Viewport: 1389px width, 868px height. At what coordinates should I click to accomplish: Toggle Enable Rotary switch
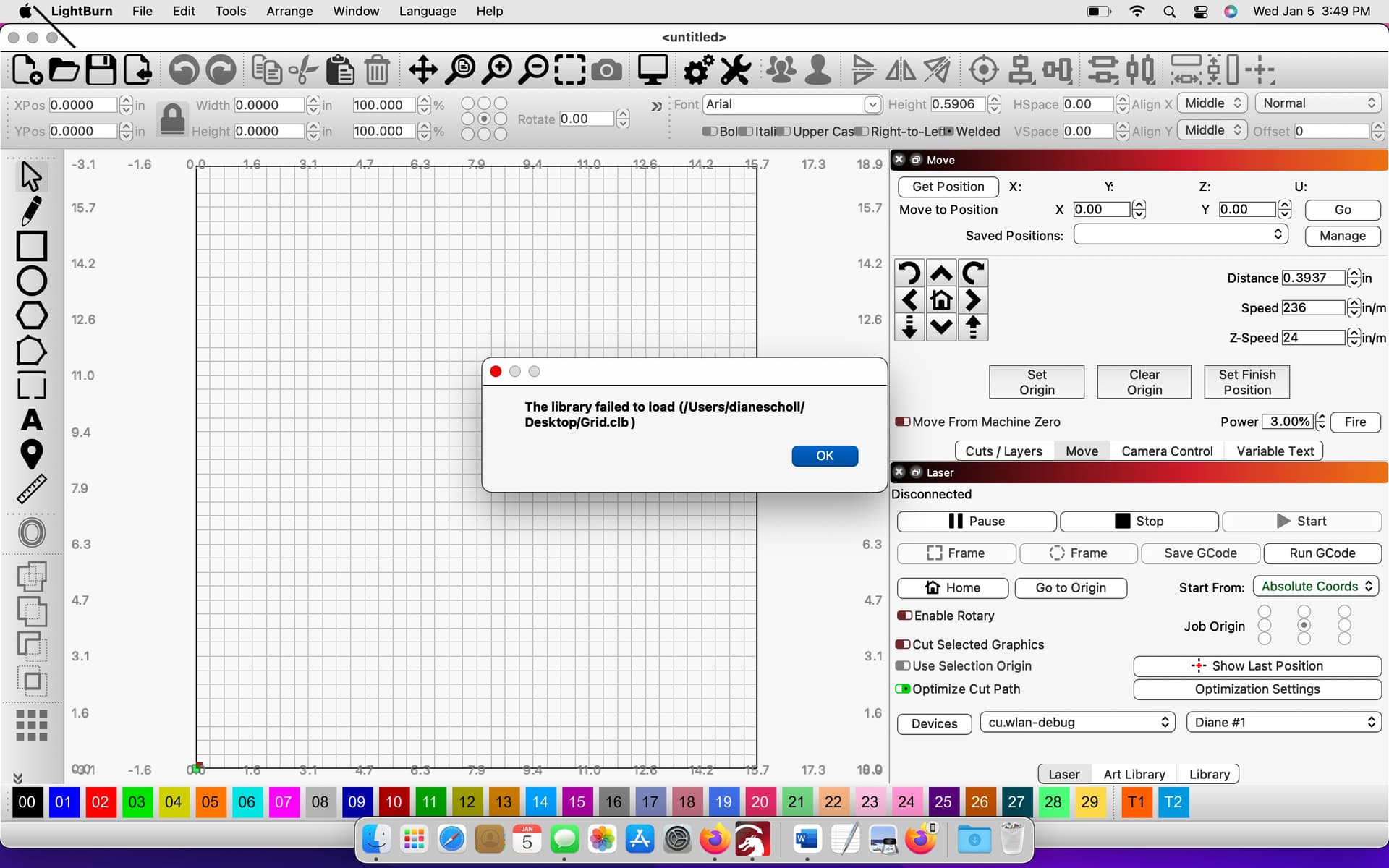tap(904, 616)
